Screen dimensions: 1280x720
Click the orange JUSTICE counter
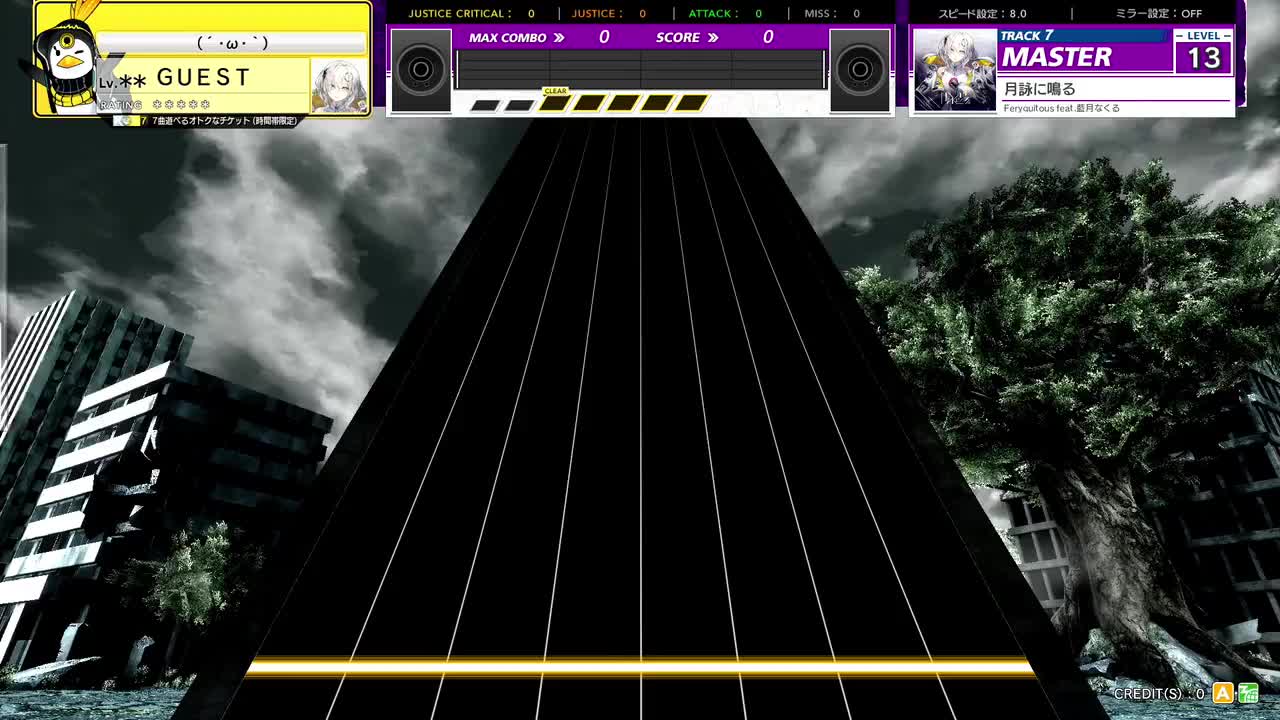click(x=608, y=14)
